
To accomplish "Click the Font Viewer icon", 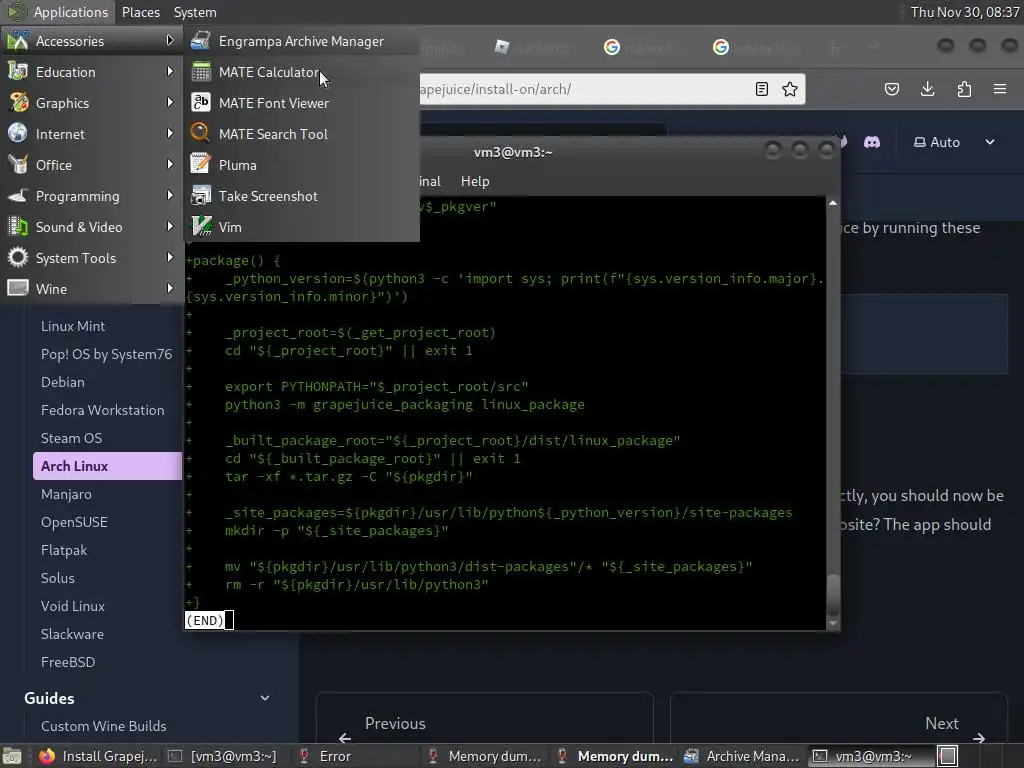I will pos(200,103).
